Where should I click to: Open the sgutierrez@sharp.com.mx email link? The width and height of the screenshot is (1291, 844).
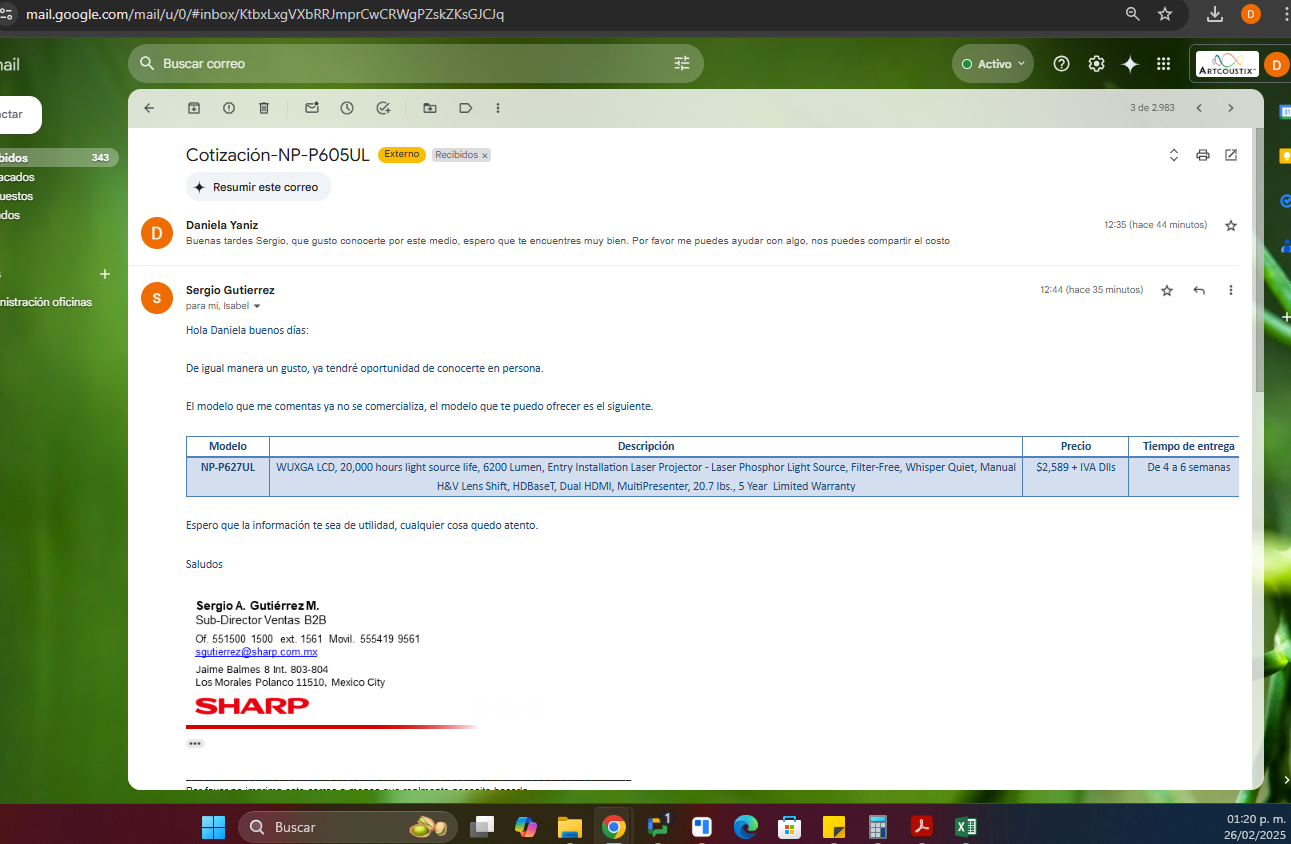point(256,652)
